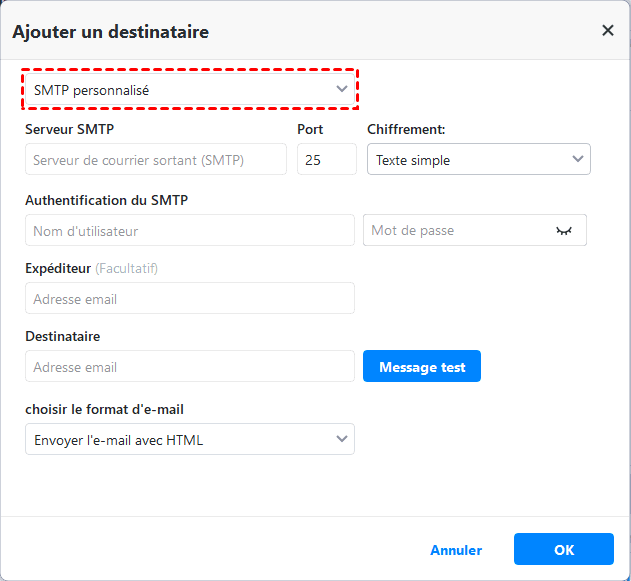This screenshot has width=631, height=581.
Task: Click the Authentification du SMTP label
Action: click(106, 200)
